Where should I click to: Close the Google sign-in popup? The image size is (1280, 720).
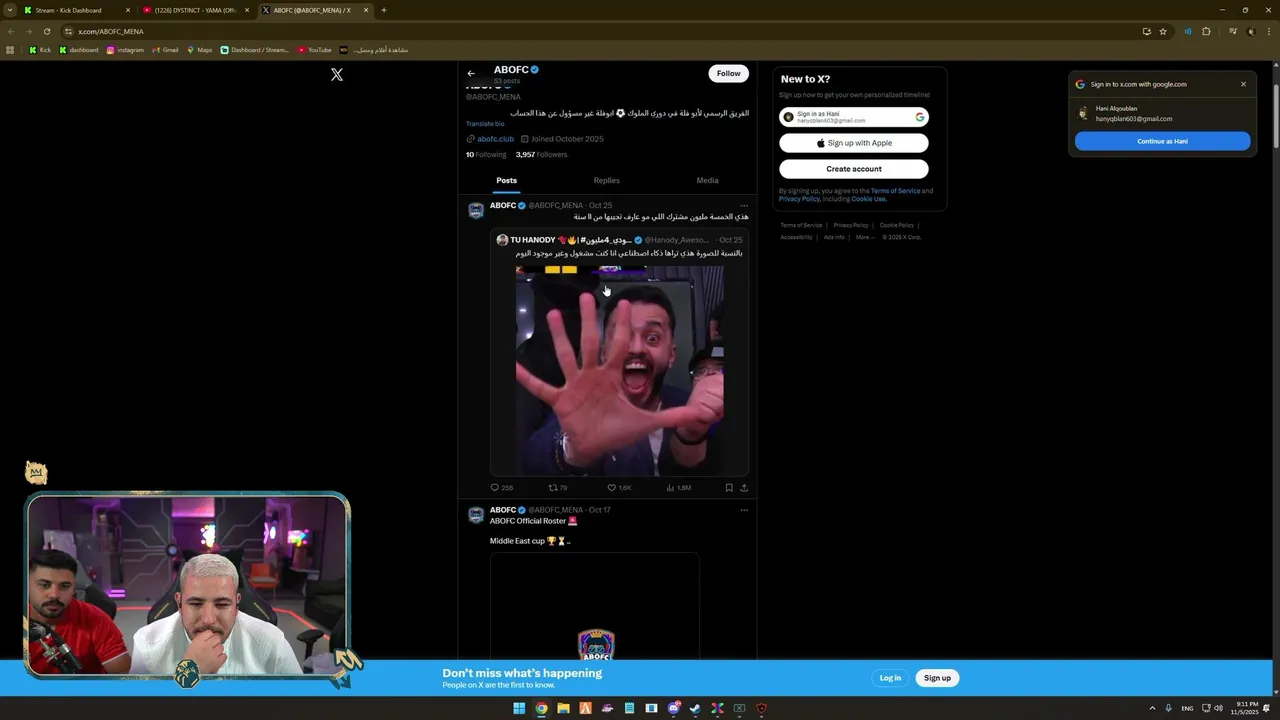coord(1243,84)
